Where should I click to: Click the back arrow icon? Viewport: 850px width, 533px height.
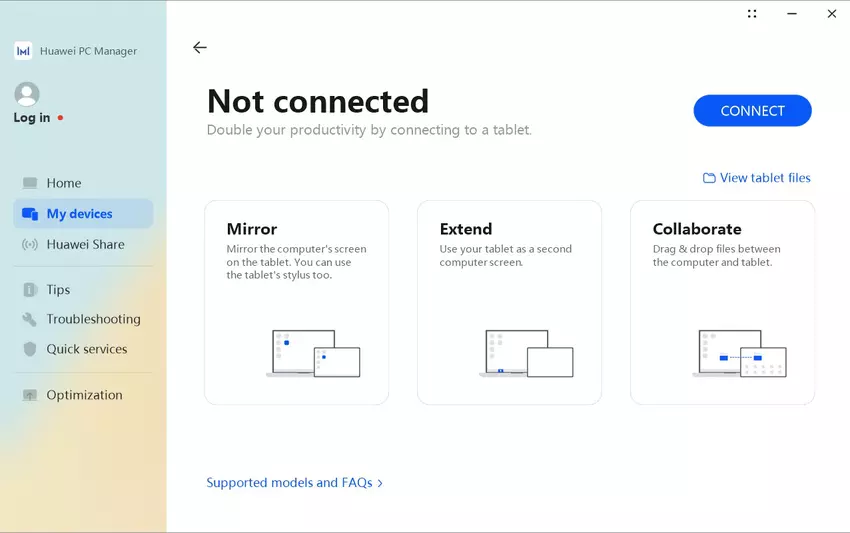tap(200, 48)
